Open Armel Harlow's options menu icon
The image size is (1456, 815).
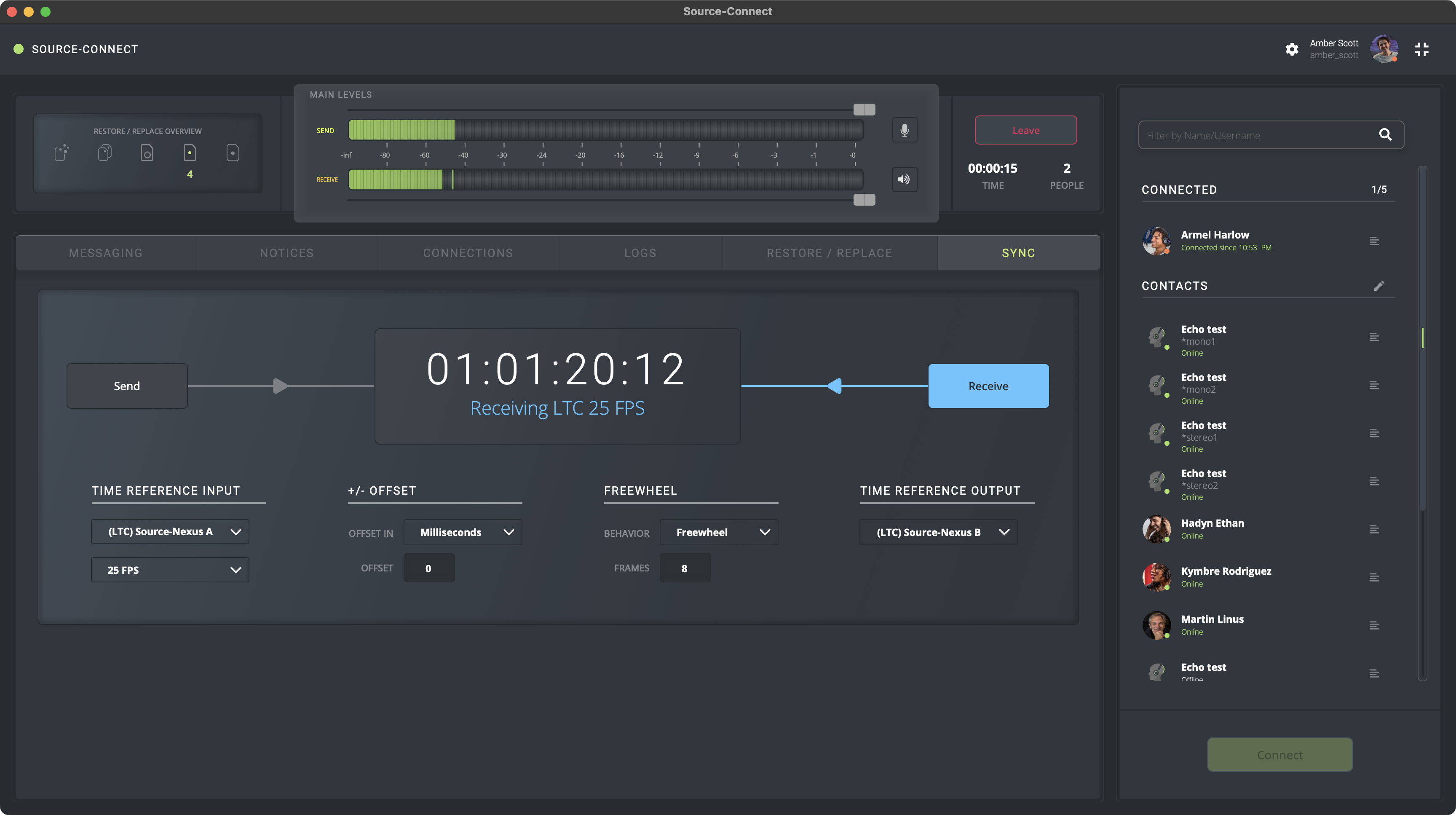pos(1374,241)
